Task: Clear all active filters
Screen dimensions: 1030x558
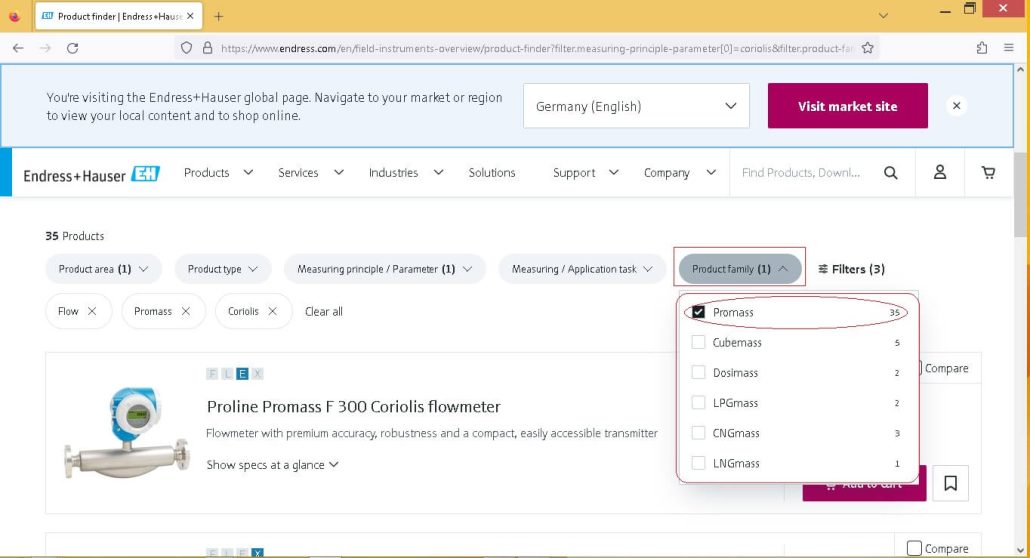Action: pos(323,312)
